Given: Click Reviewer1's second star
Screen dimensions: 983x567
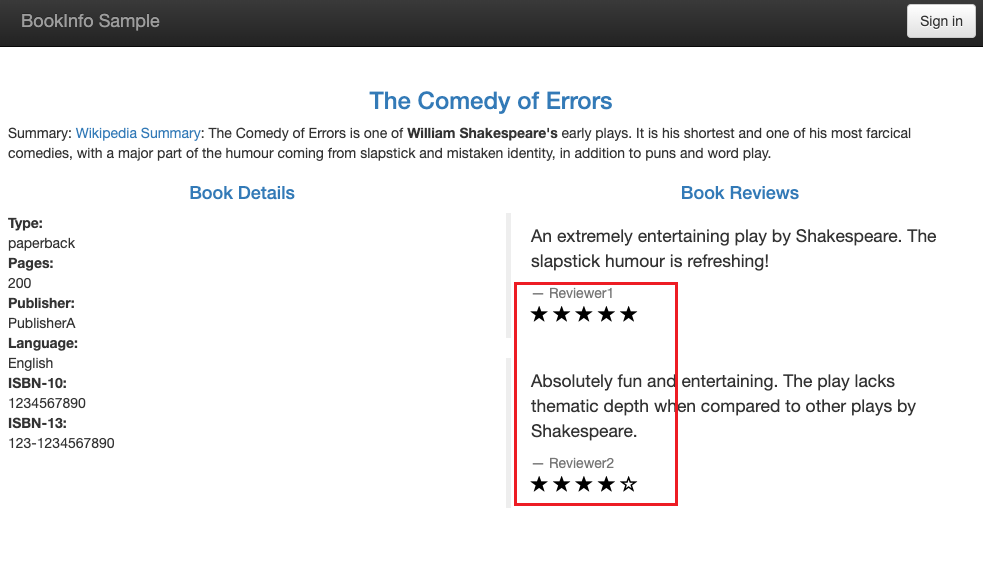Looking at the screenshot, I should click(x=562, y=314).
